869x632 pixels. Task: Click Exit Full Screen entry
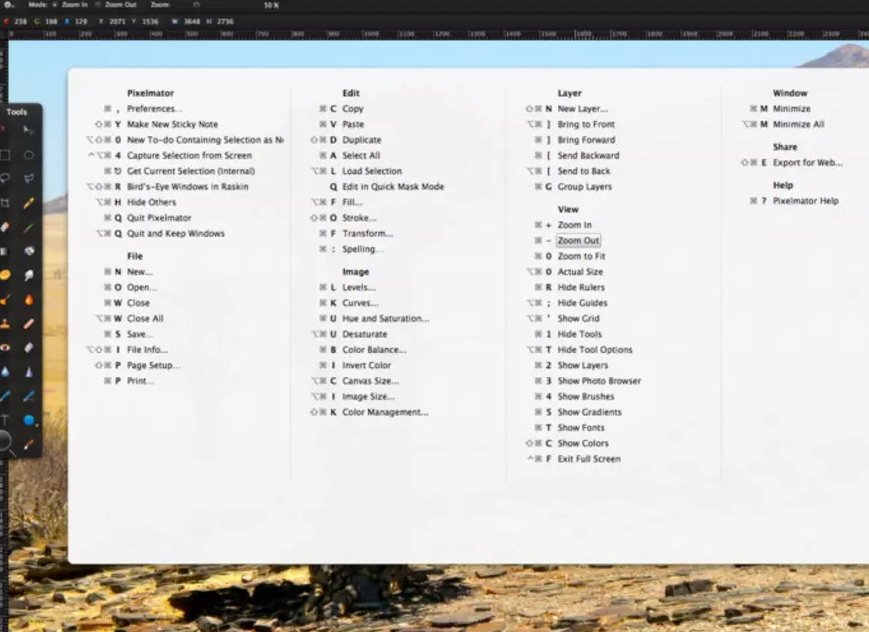point(589,459)
